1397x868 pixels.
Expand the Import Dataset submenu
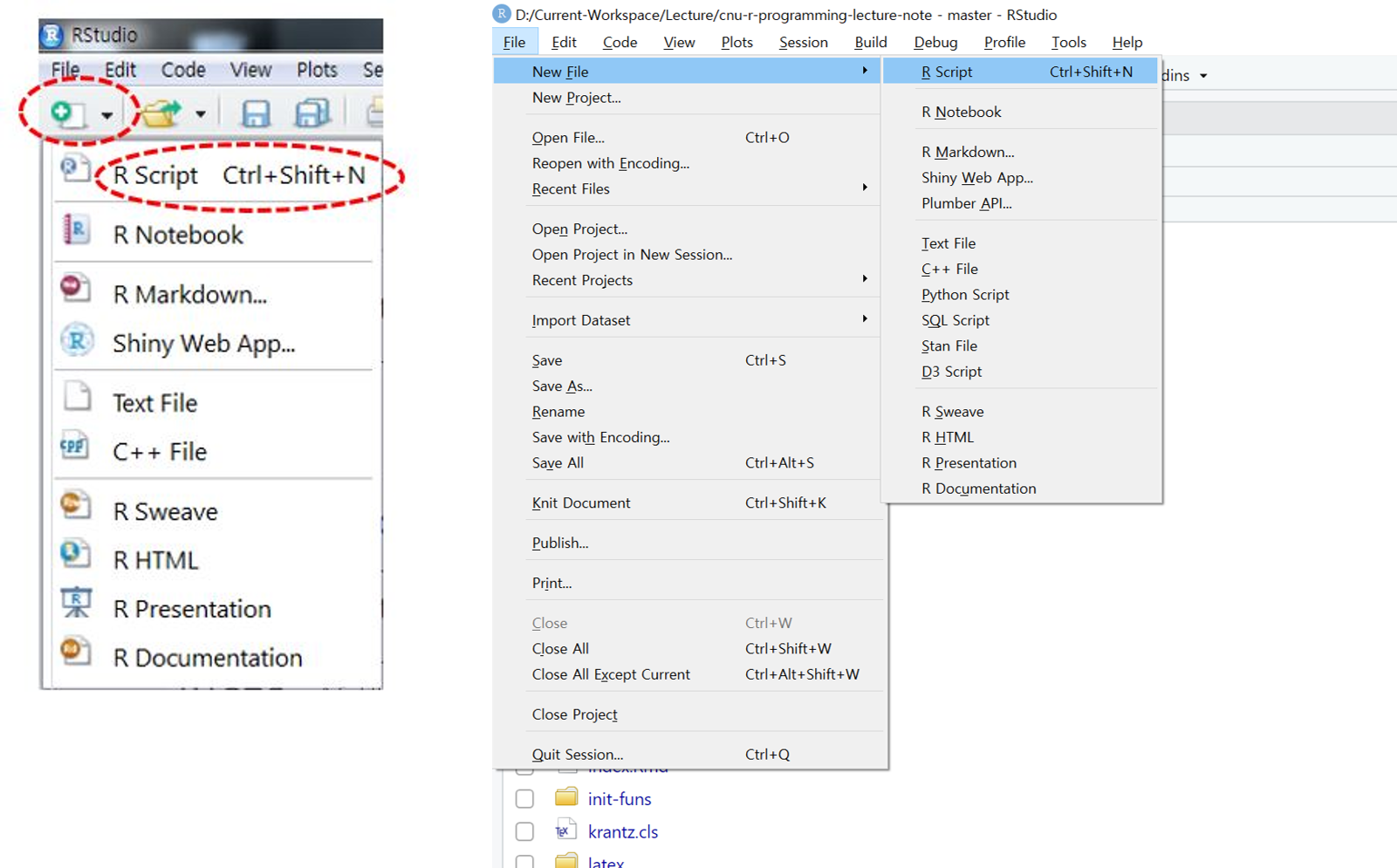[x=865, y=319]
